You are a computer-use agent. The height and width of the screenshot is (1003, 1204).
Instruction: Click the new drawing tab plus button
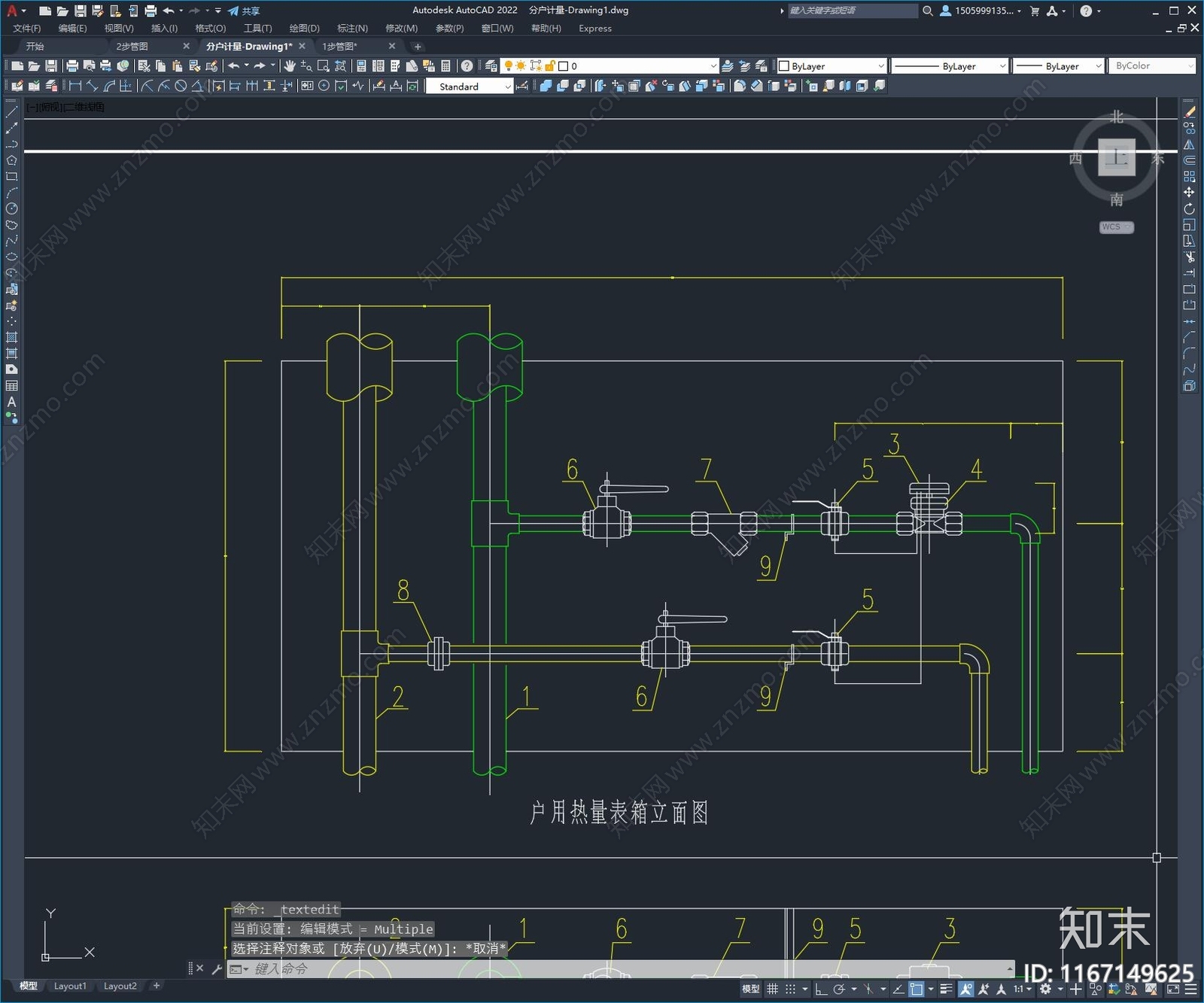[418, 47]
